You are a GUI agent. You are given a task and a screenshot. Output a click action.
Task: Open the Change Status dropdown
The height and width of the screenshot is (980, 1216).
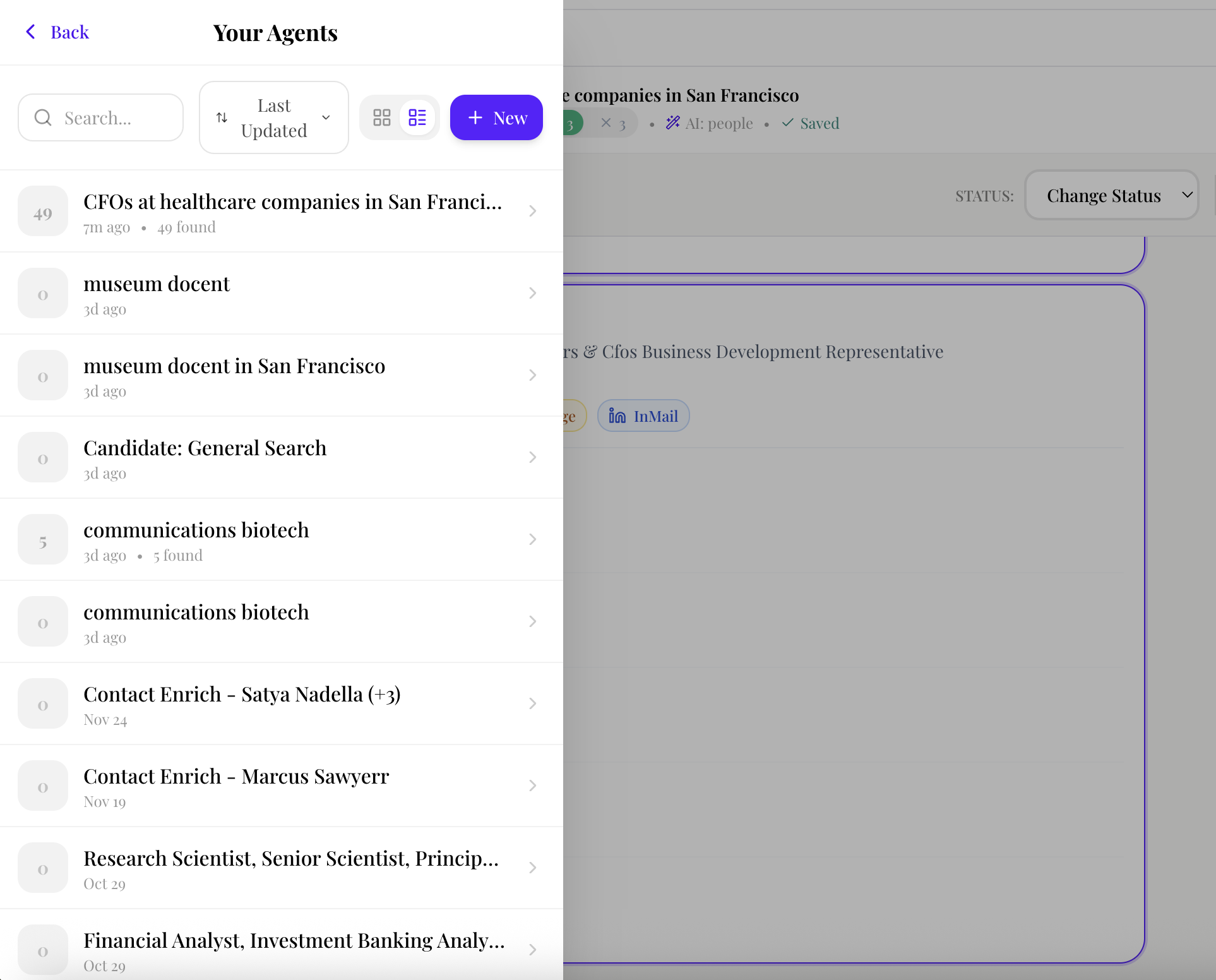pos(1111,195)
